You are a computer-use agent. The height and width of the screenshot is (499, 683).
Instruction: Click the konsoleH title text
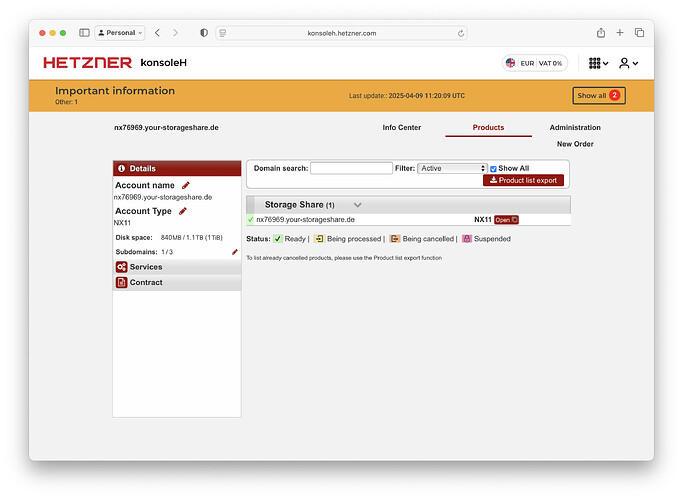[163, 63]
